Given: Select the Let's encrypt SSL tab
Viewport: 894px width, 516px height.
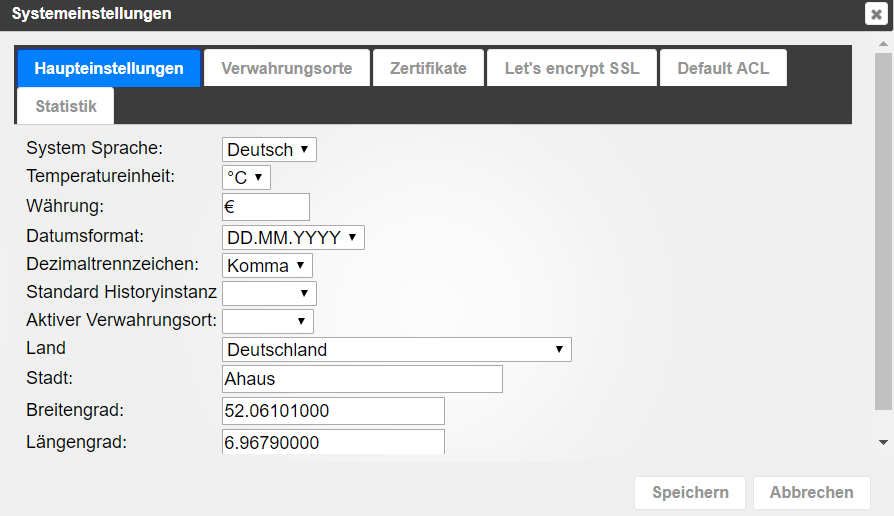Looking at the screenshot, I should pyautogui.click(x=571, y=69).
